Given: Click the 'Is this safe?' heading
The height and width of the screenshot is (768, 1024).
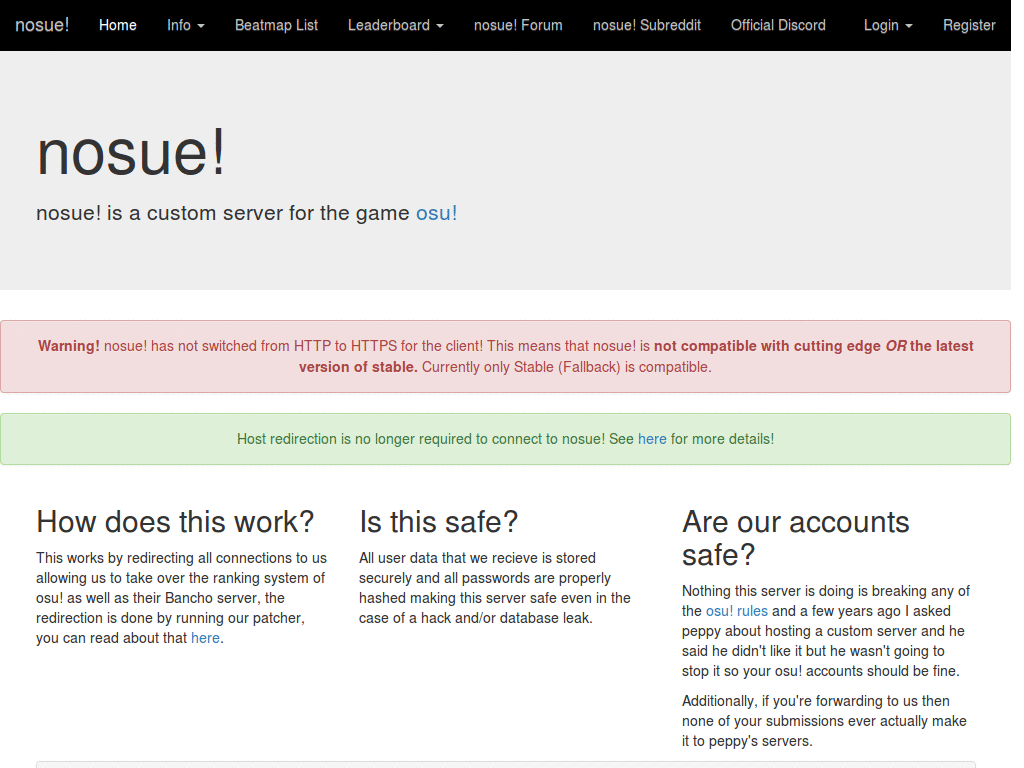Looking at the screenshot, I should (x=438, y=522).
